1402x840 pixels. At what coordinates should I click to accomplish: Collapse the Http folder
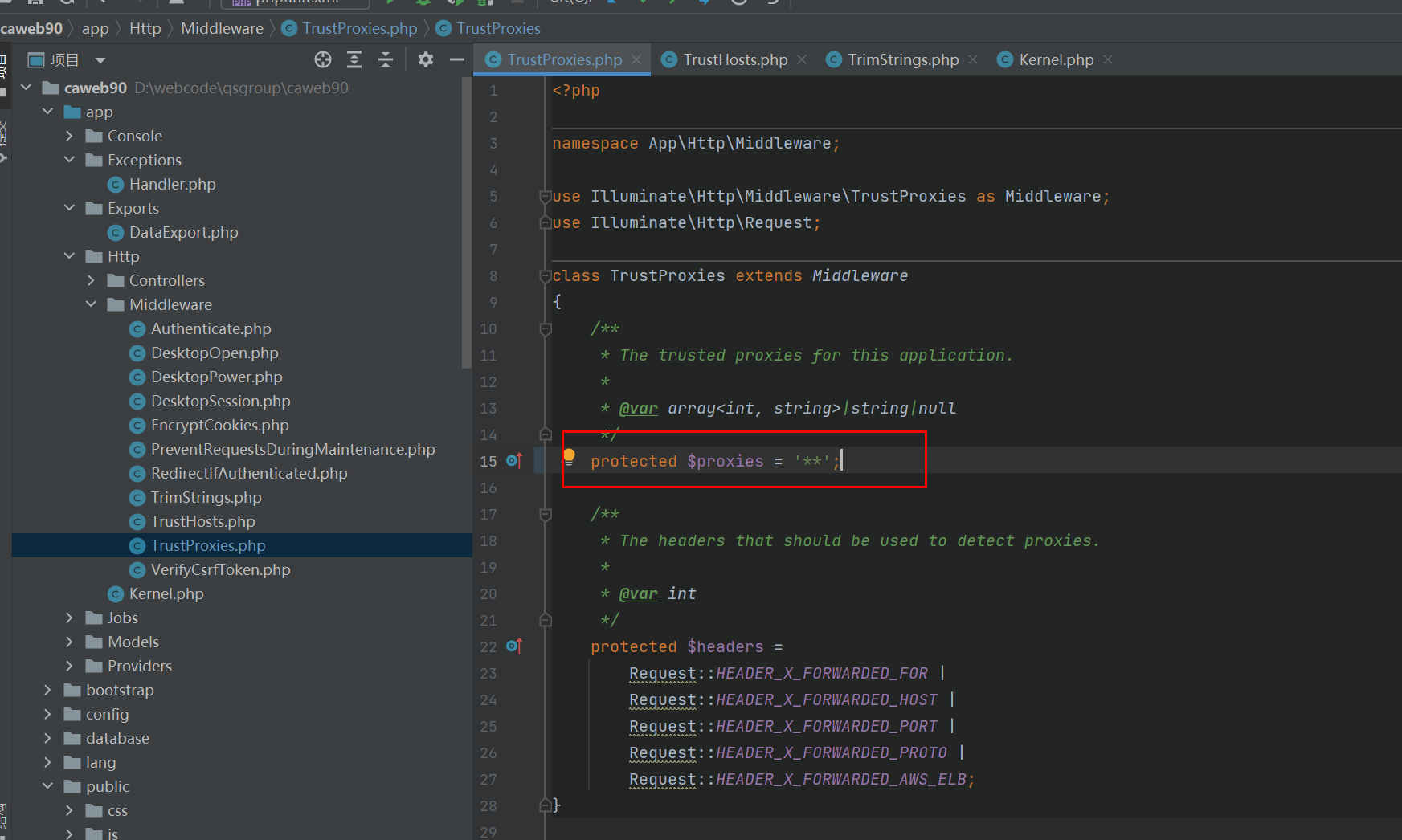point(69,256)
